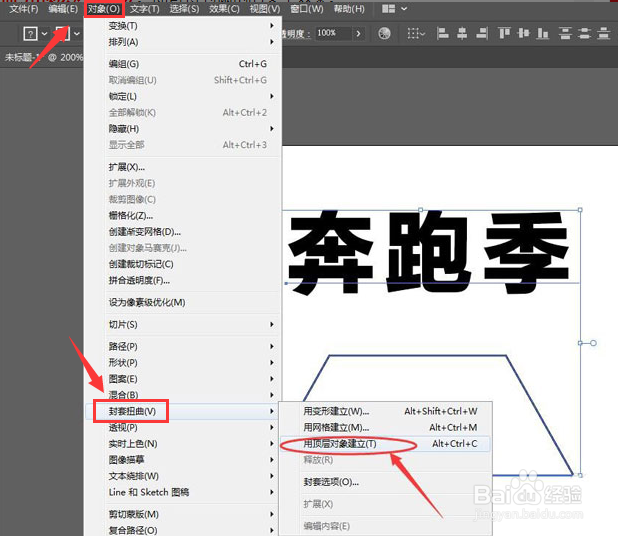Expand the 切片(S) submenu
The width and height of the screenshot is (618, 536).
point(183,324)
